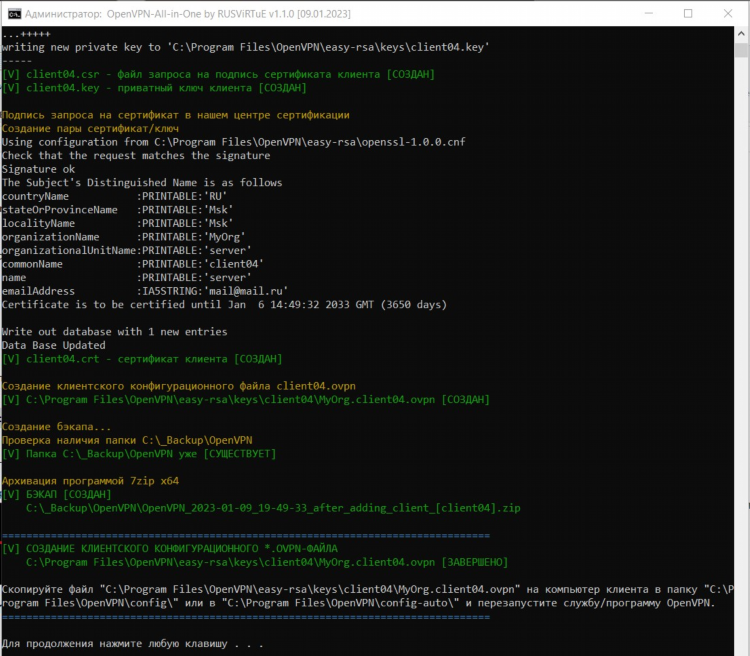Click 'Check that the request matches' line
The image size is (750, 656).
[x=136, y=156]
